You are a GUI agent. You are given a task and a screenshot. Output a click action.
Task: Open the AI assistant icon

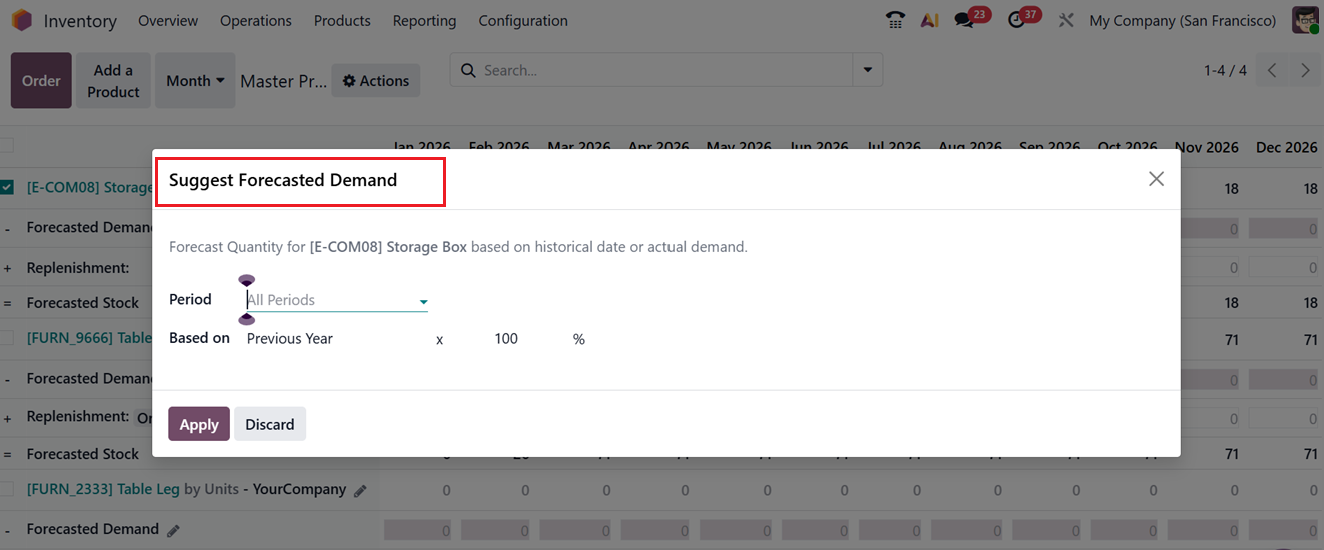[x=930, y=20]
